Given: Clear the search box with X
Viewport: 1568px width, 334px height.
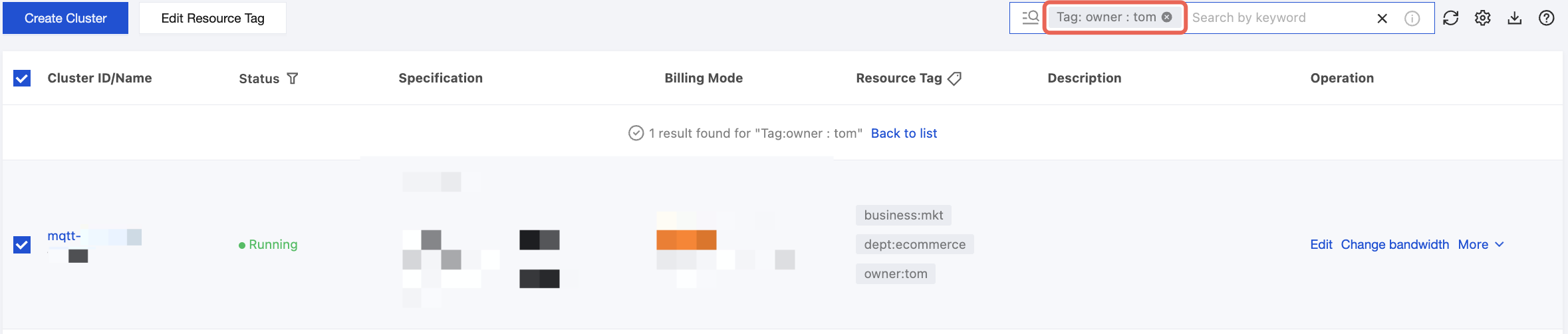Looking at the screenshot, I should pos(1382,18).
